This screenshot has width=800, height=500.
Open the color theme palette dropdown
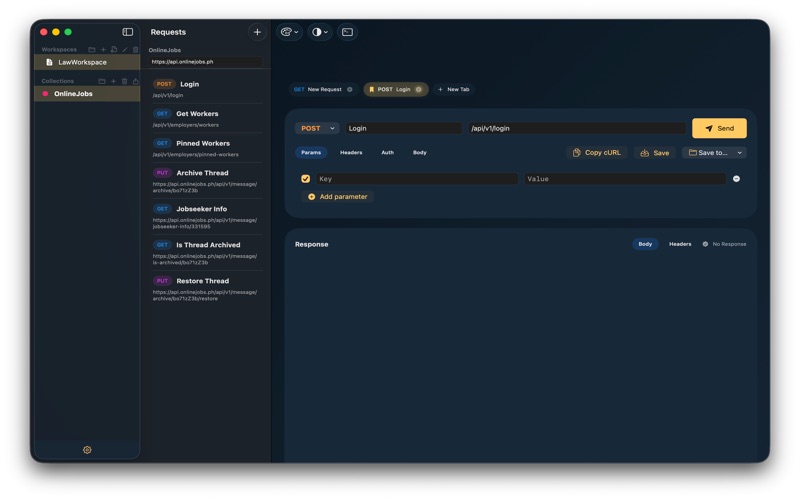(289, 32)
